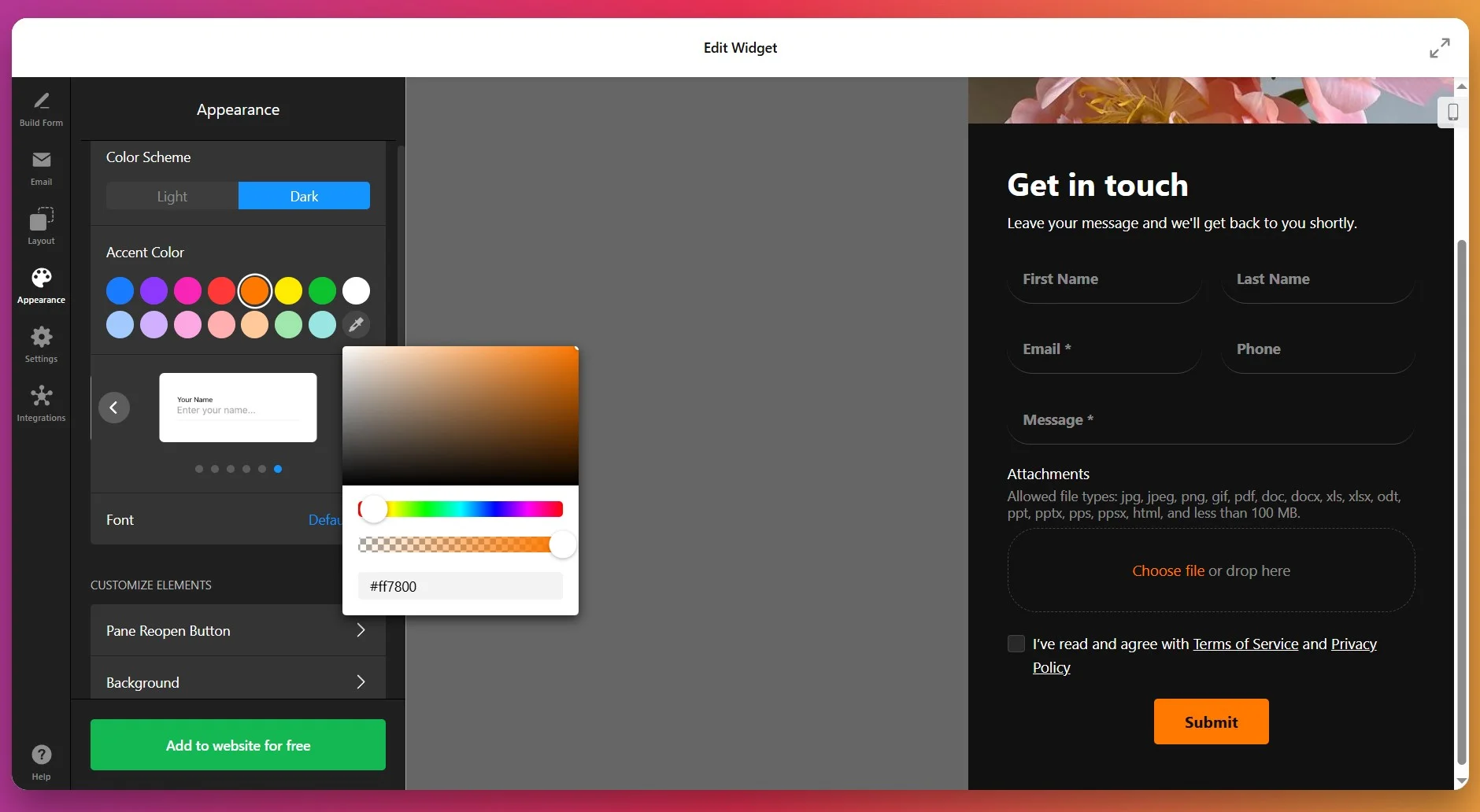
Task: Select the green accent color swatch
Action: [322, 290]
